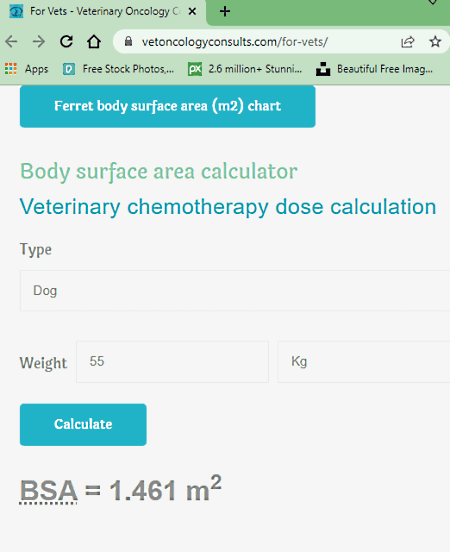The width and height of the screenshot is (450, 552).
Task: Reload the page with the refresh icon
Action: click(x=66, y=42)
